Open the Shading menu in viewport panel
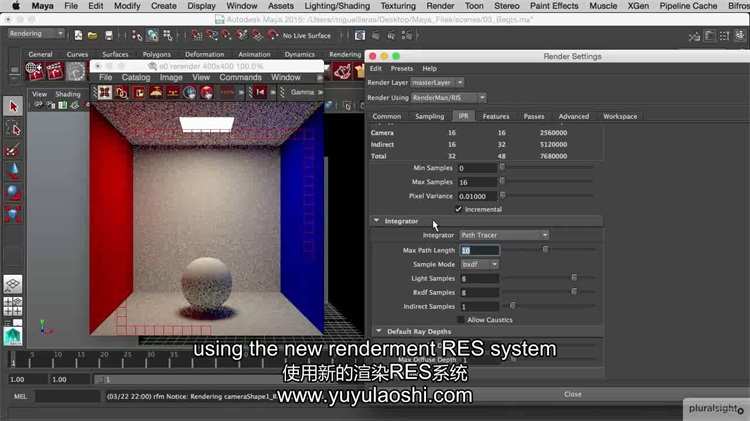750x421 pixels. pos(67,94)
